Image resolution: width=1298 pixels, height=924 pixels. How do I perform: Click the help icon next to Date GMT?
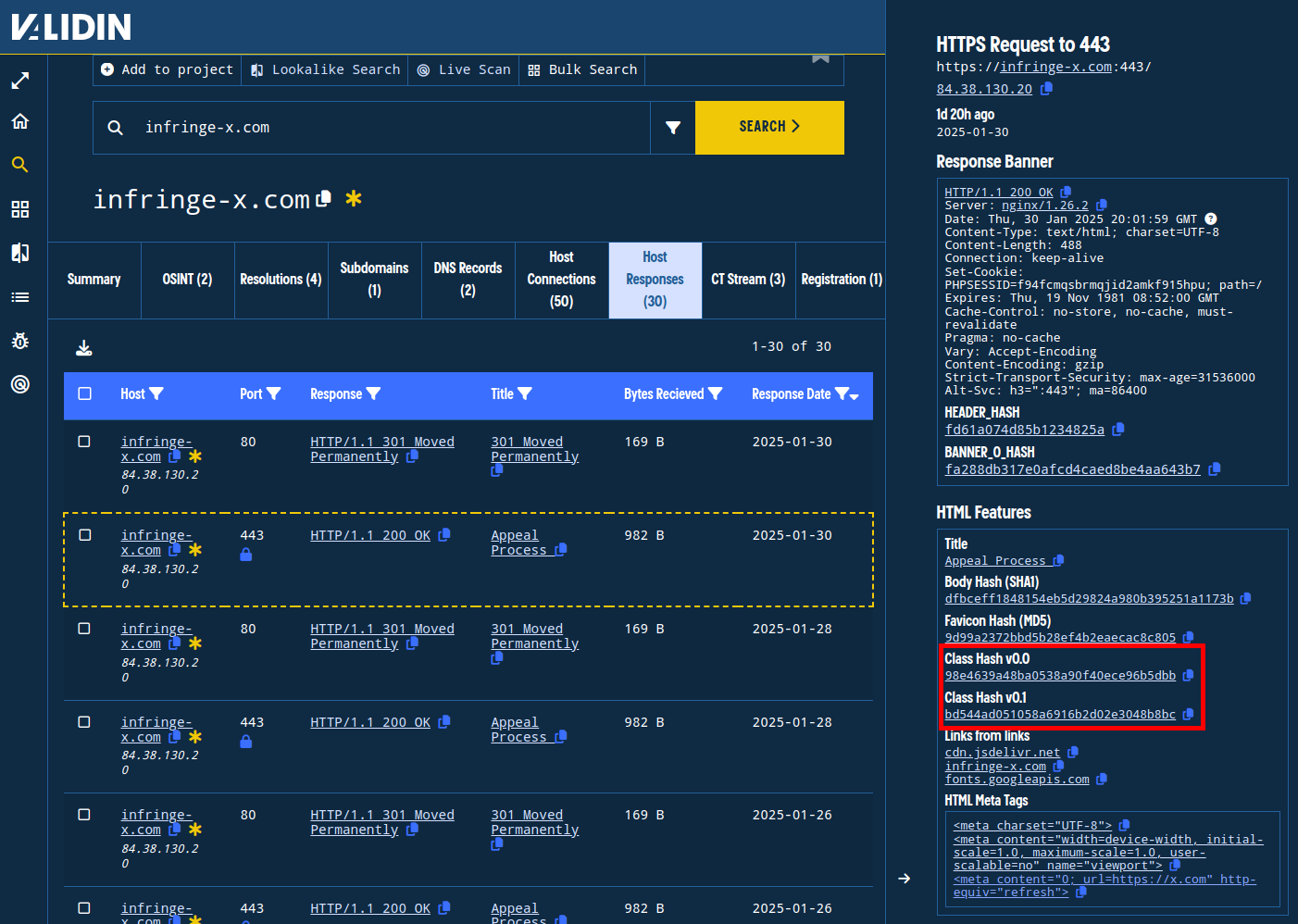tap(1210, 219)
